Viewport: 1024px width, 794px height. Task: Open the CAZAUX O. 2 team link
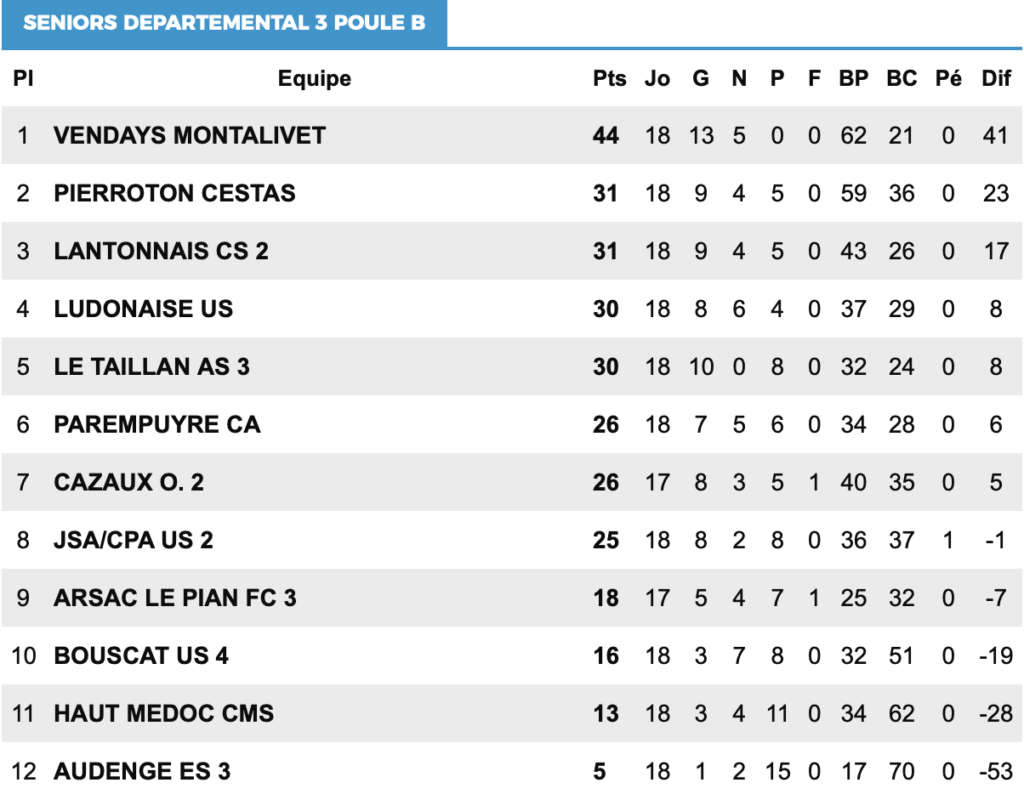(x=129, y=483)
